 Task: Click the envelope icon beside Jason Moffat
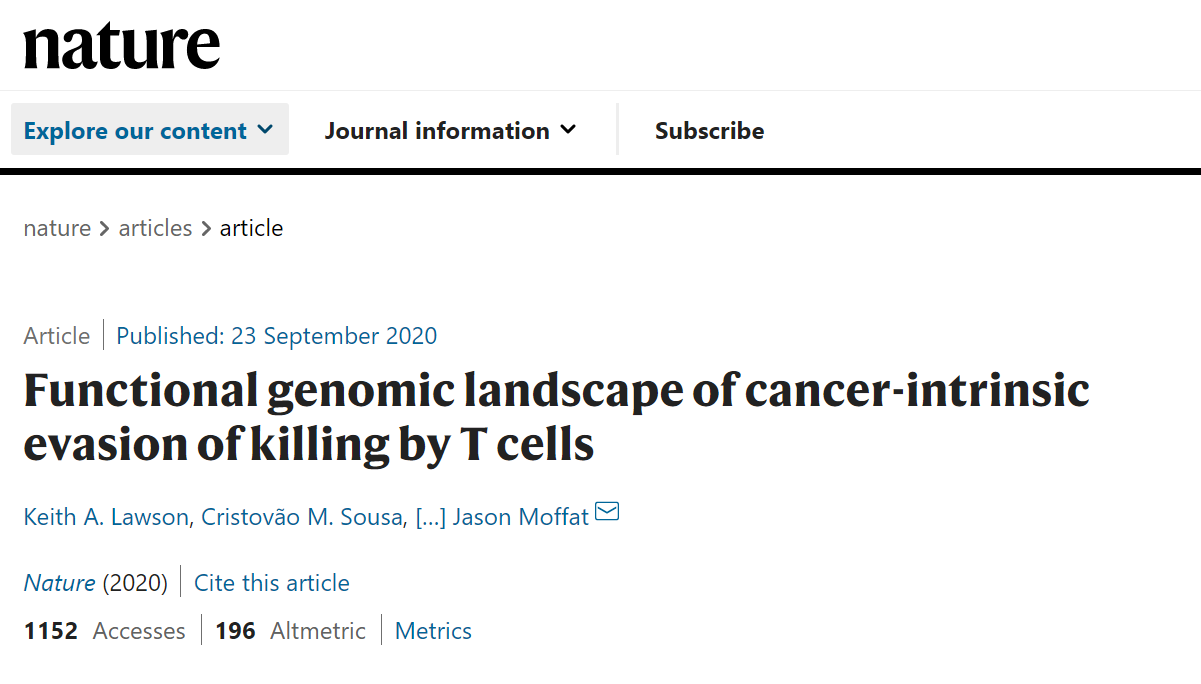(x=607, y=512)
